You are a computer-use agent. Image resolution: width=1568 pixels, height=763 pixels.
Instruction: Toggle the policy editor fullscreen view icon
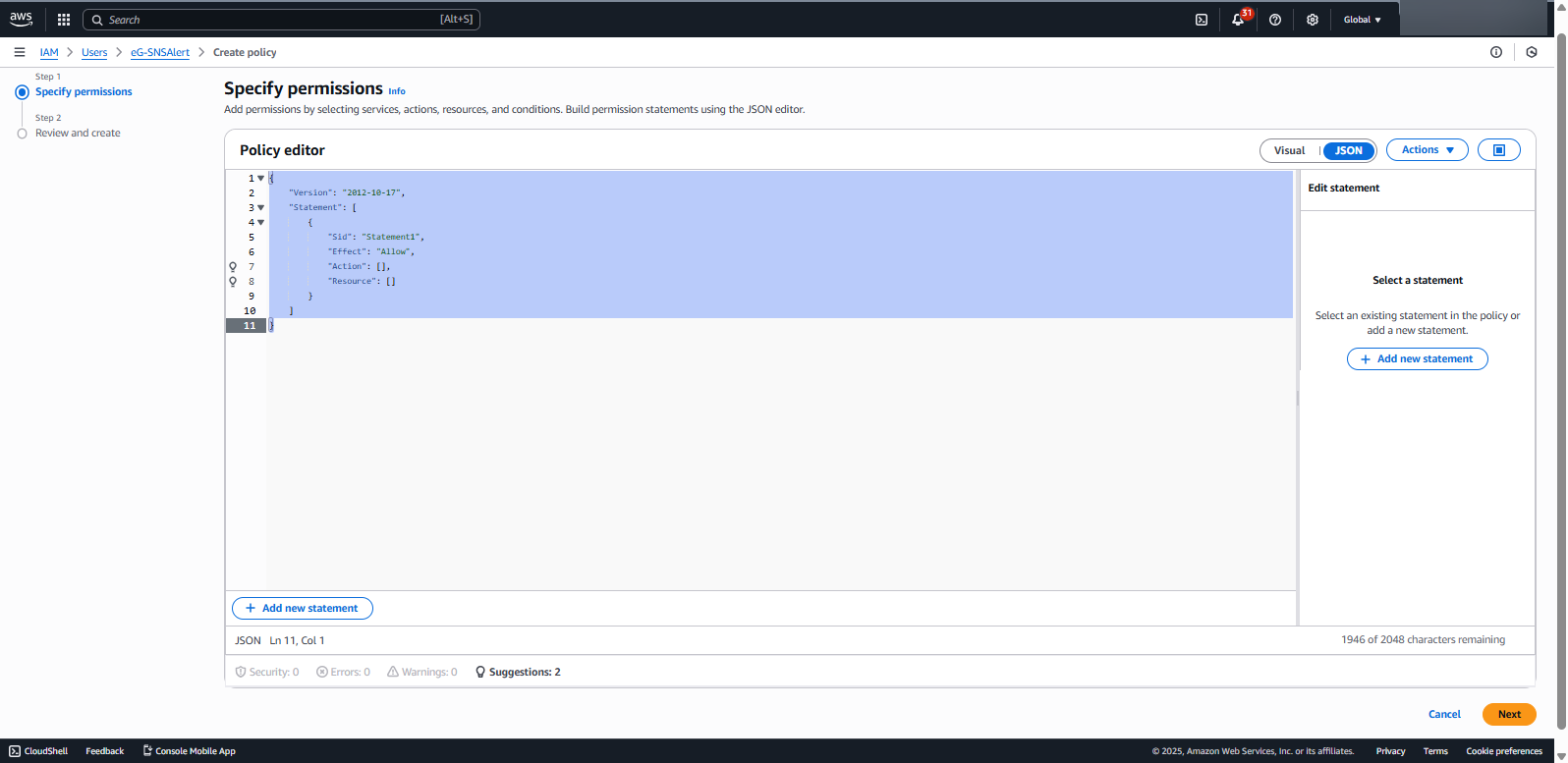point(1498,150)
